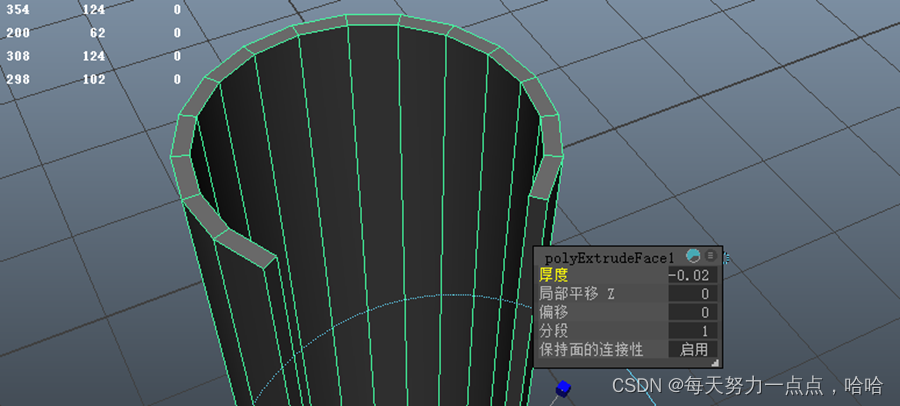Select the 厚度 attribute label
900x406 pixels.
[554, 275]
